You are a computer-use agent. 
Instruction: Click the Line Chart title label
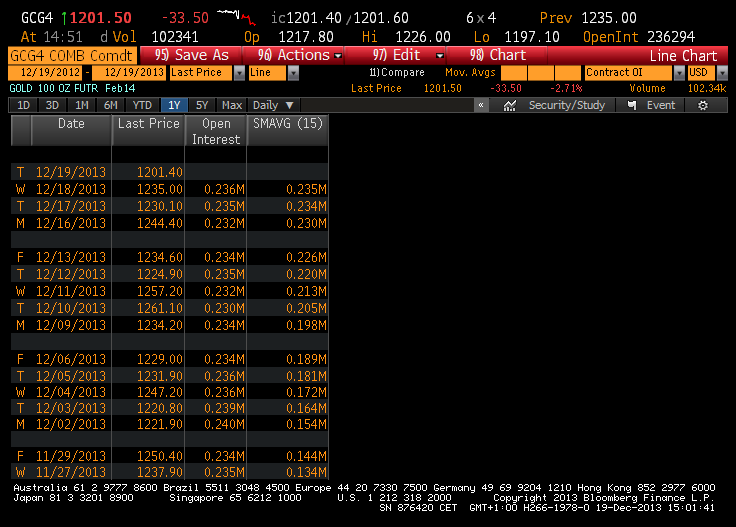pyautogui.click(x=683, y=55)
